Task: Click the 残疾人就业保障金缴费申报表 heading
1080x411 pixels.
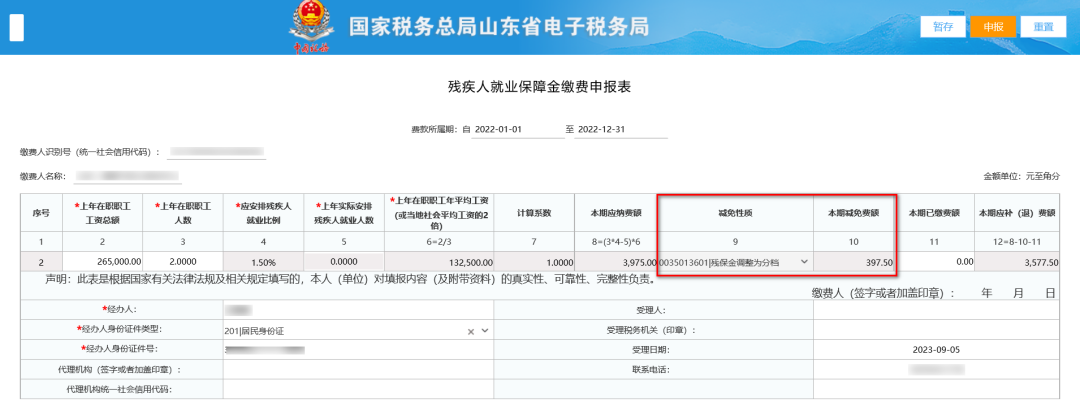Action: [539, 87]
